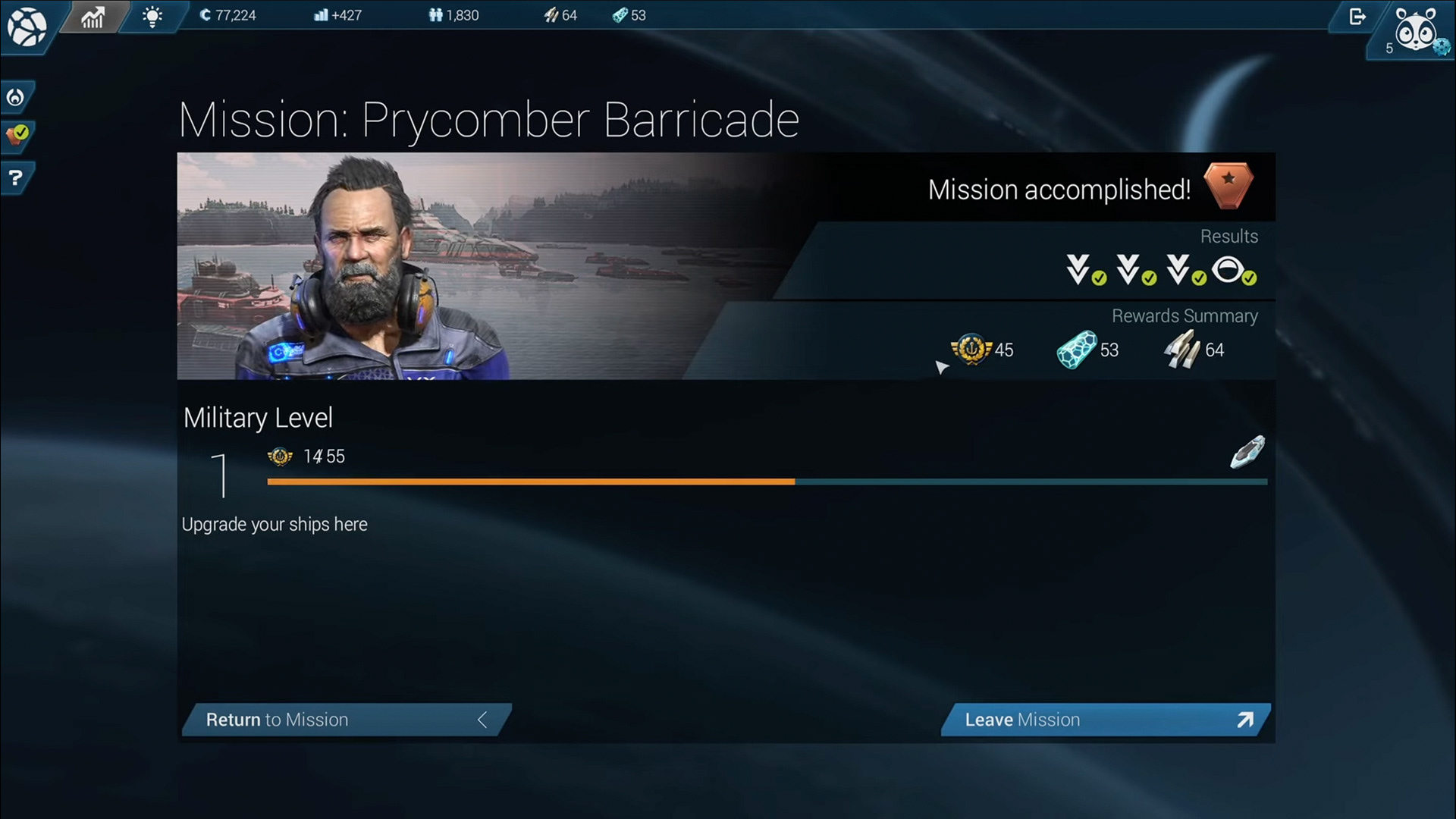Screen dimensions: 1456x819
Task: Click the bronze star mission medal
Action: (x=1228, y=186)
